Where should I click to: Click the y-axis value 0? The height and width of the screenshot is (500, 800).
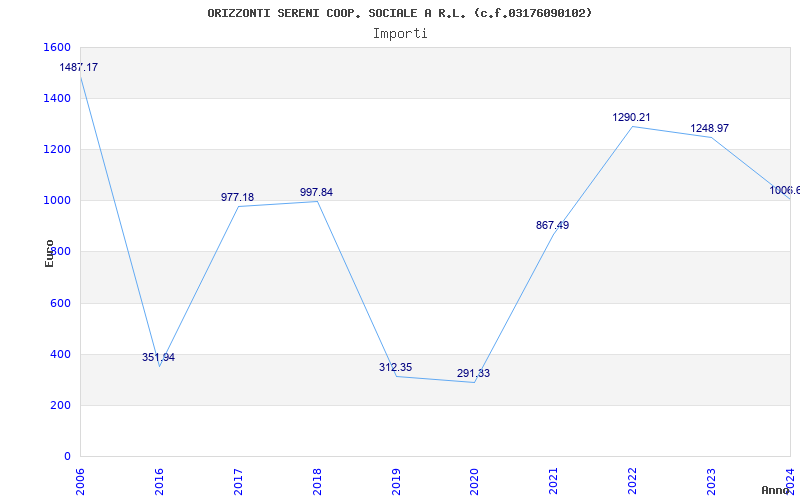pos(67,456)
